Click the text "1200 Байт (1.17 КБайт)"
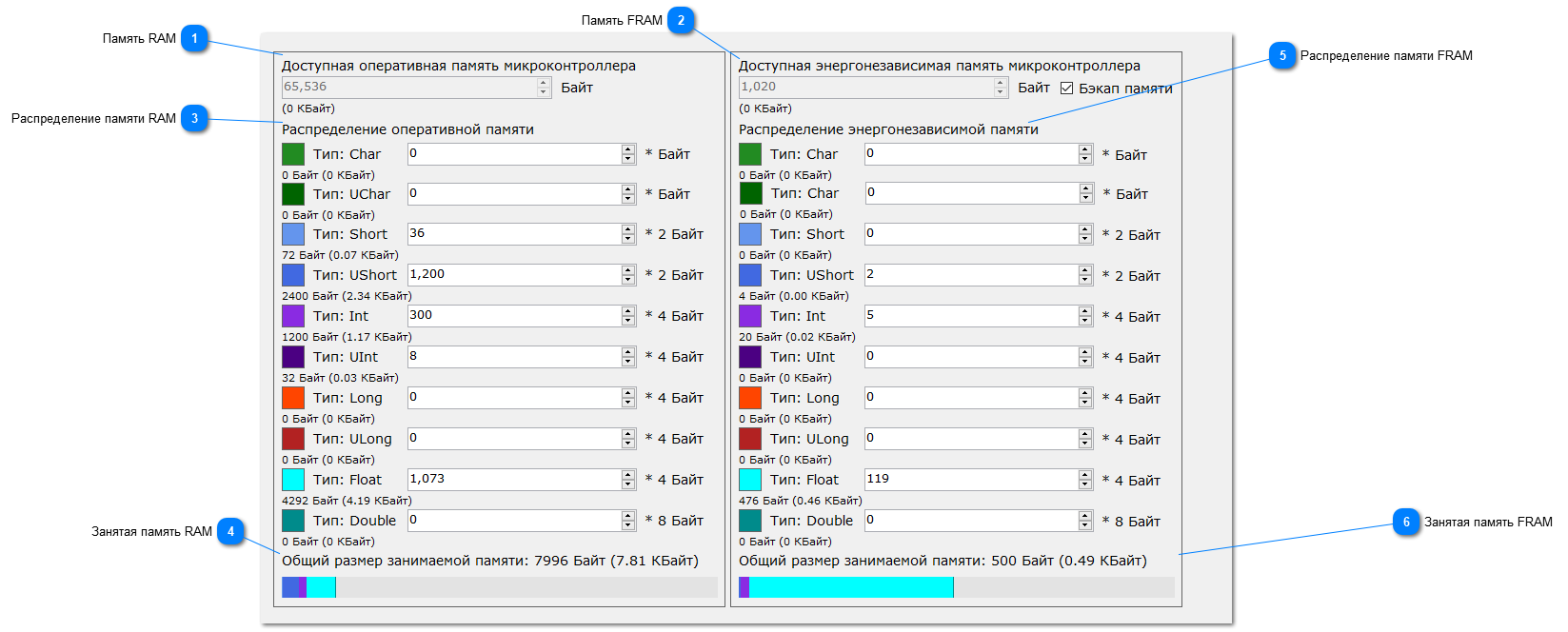Screen dimensions: 1568x632 [x=347, y=337]
